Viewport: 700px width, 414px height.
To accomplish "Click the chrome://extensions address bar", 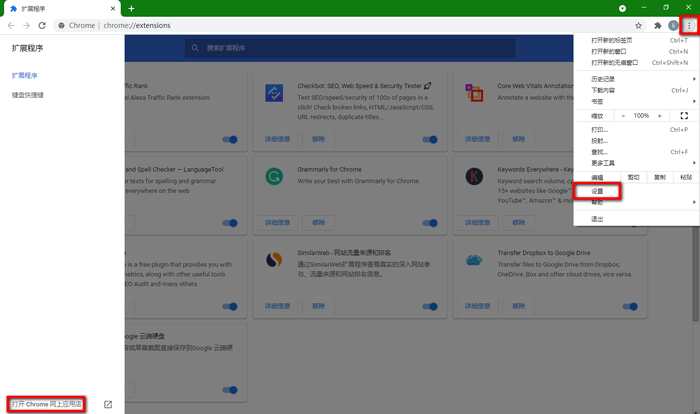I will pyautogui.click(x=350, y=25).
